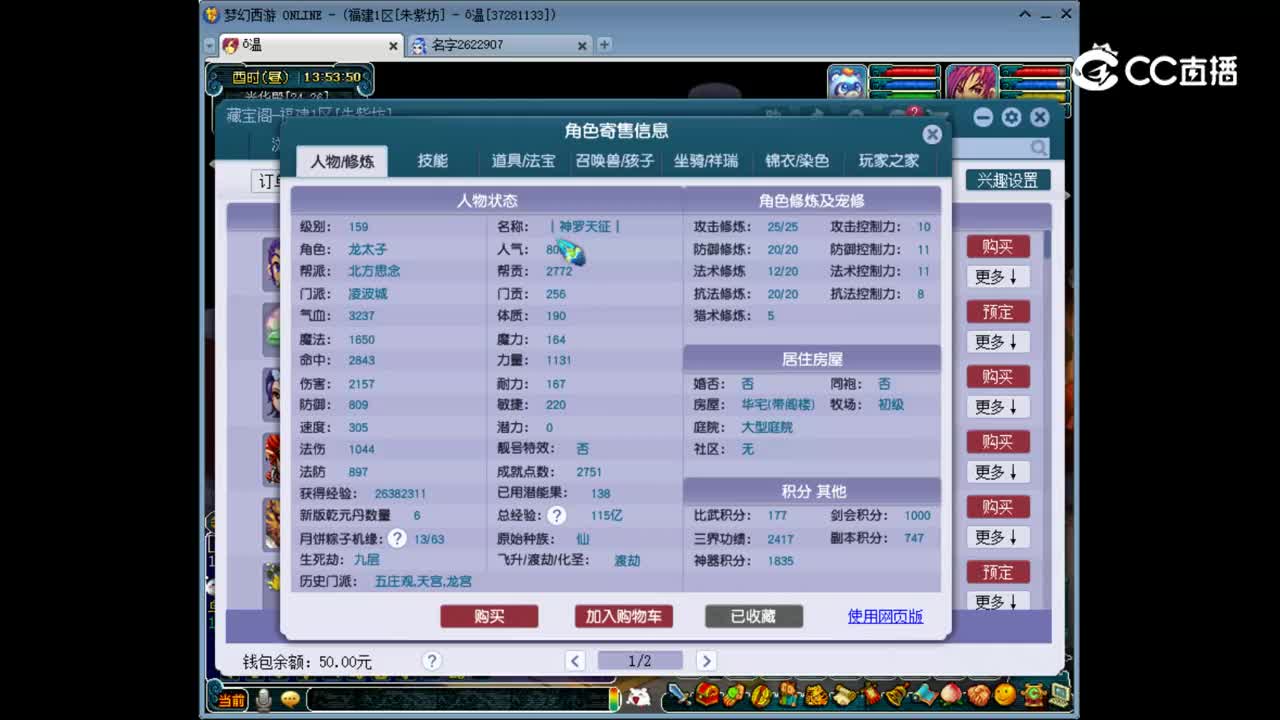Viewport: 1280px width, 720px height.
Task: Click the topmost 购买 button in listing
Action: (997, 247)
